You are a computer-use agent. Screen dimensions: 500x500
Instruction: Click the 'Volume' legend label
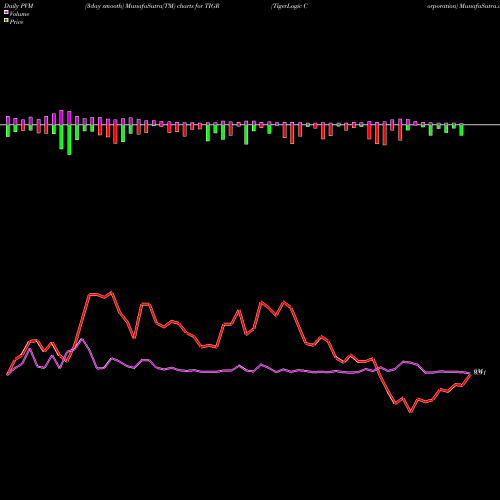19,14
